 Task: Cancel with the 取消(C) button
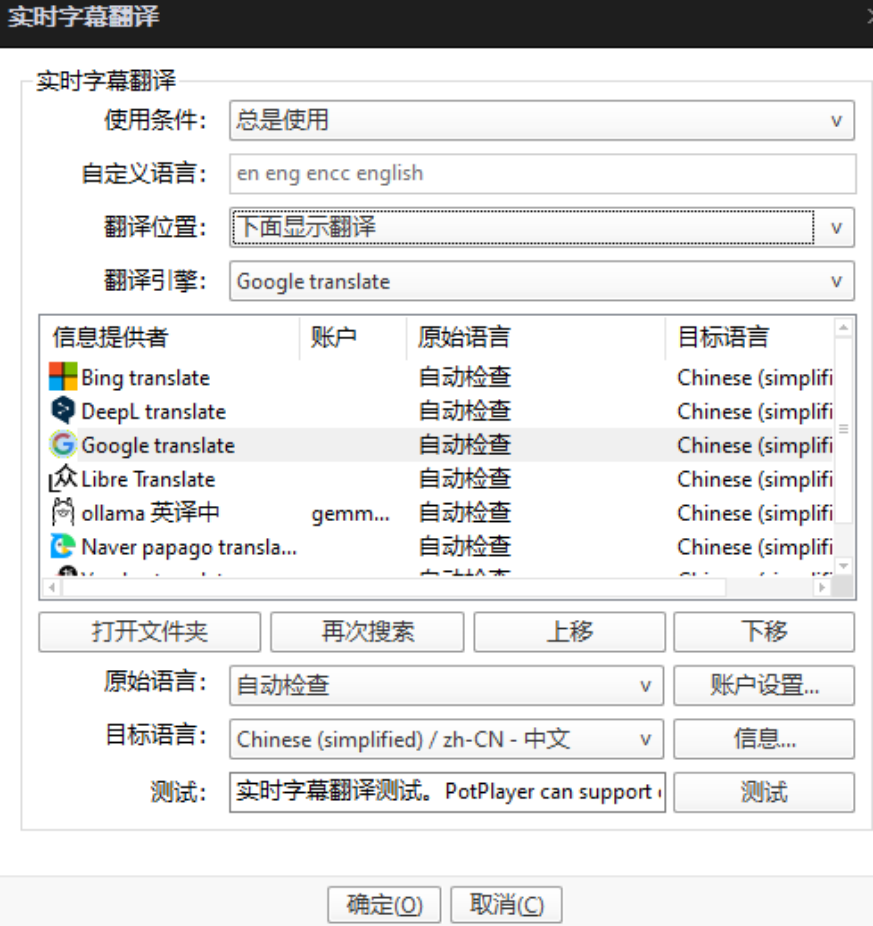[x=506, y=905]
